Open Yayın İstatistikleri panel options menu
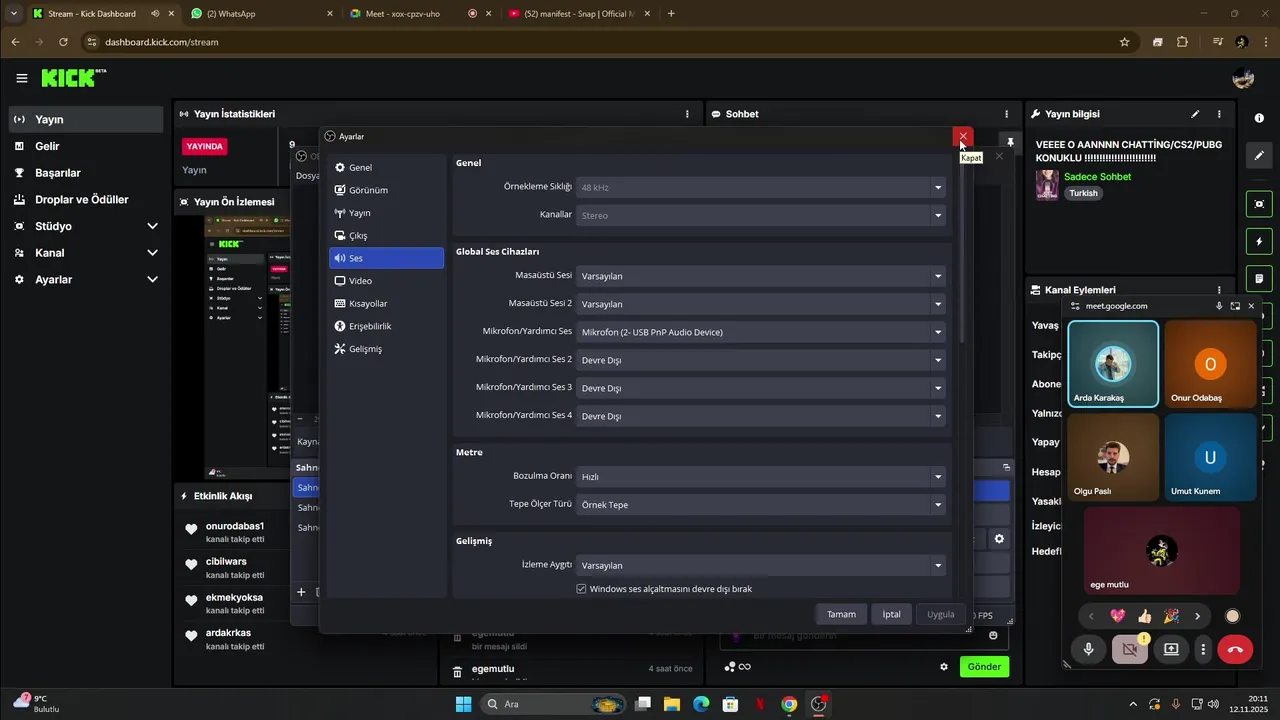This screenshot has height=720, width=1280. click(687, 114)
